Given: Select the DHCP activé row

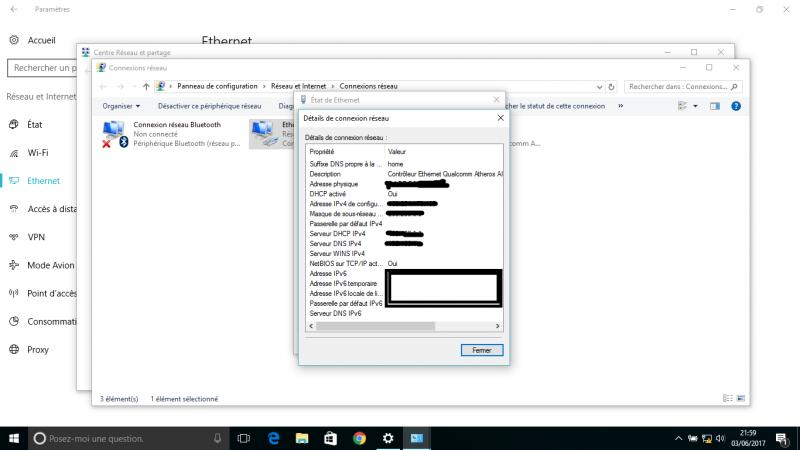Looking at the screenshot, I should [x=404, y=194].
